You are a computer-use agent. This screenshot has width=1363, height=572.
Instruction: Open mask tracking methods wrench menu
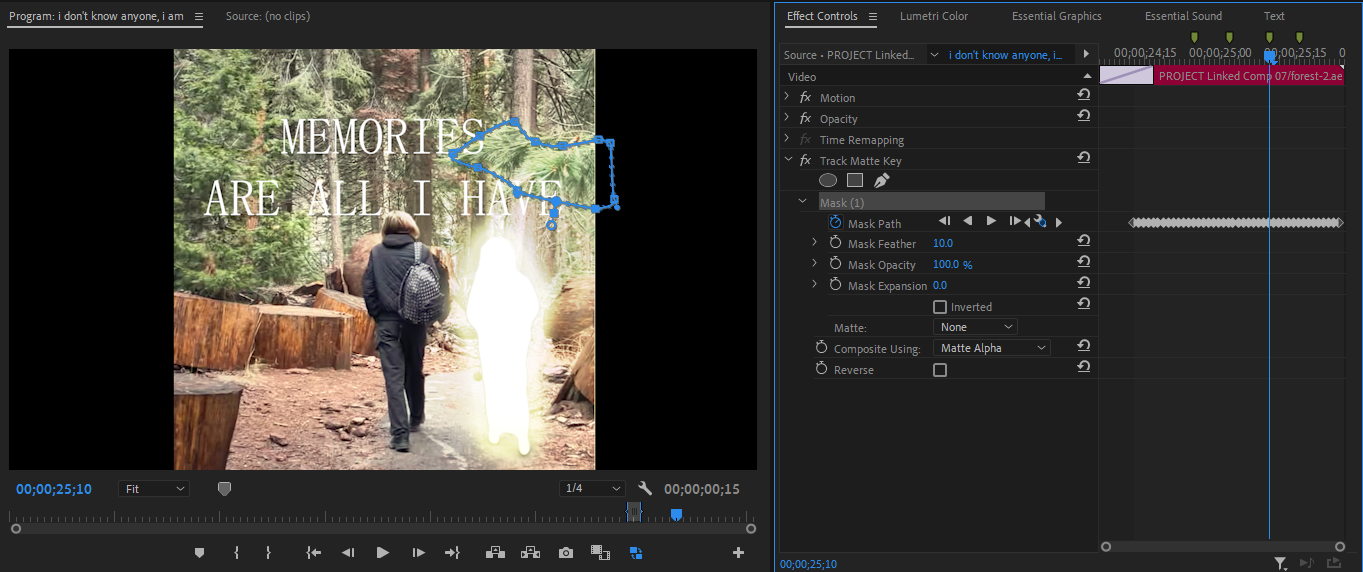pyautogui.click(x=1040, y=222)
